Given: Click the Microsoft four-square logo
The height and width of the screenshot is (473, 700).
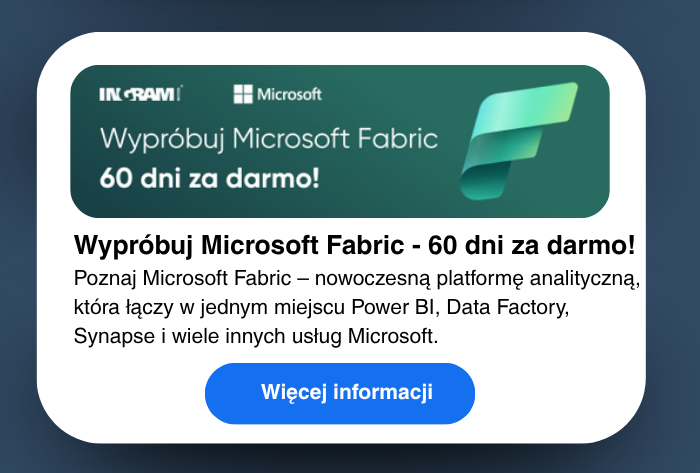Looking at the screenshot, I should click(242, 94).
